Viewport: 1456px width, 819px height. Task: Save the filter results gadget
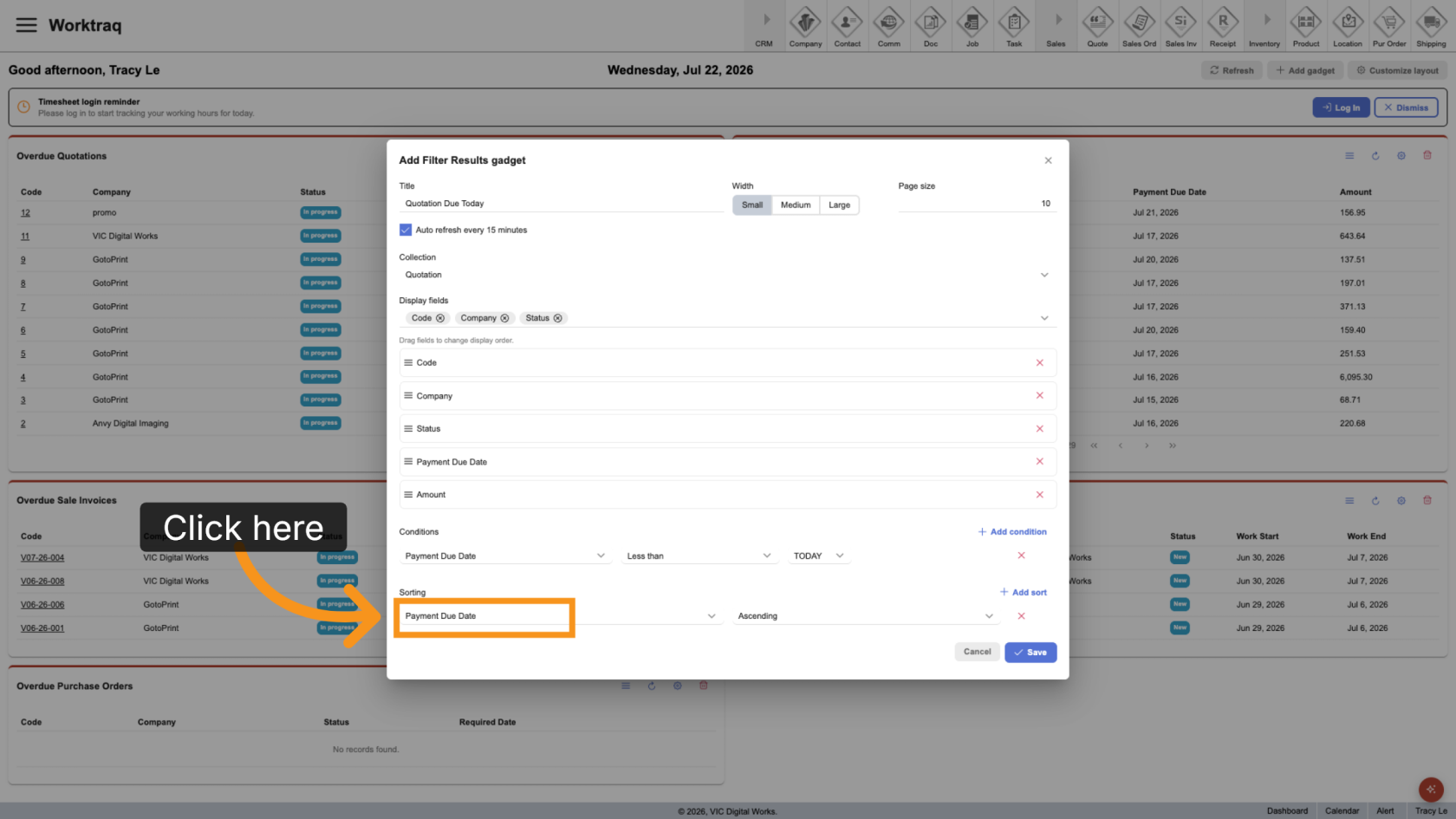point(1030,653)
